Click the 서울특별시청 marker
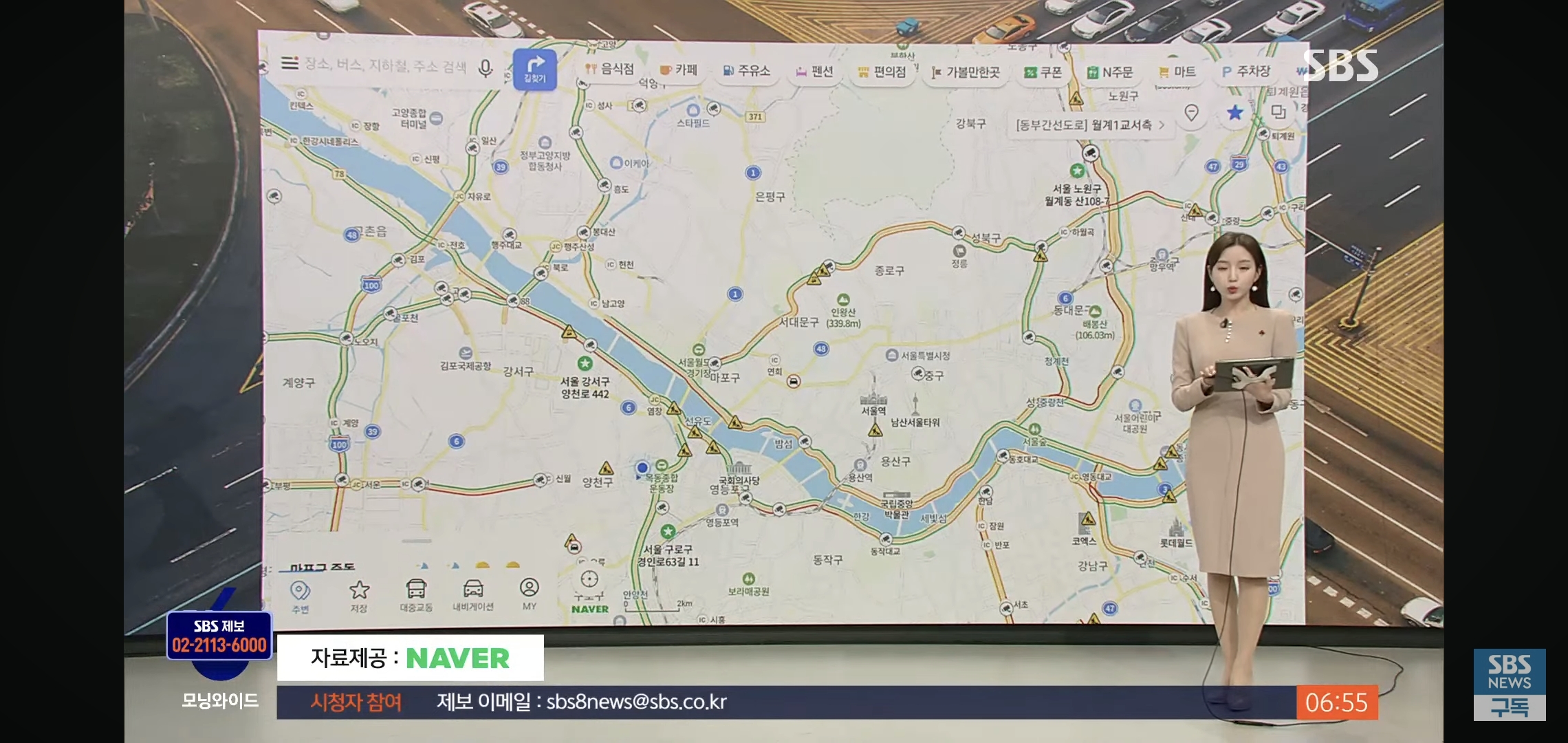1568x743 pixels. (892, 355)
